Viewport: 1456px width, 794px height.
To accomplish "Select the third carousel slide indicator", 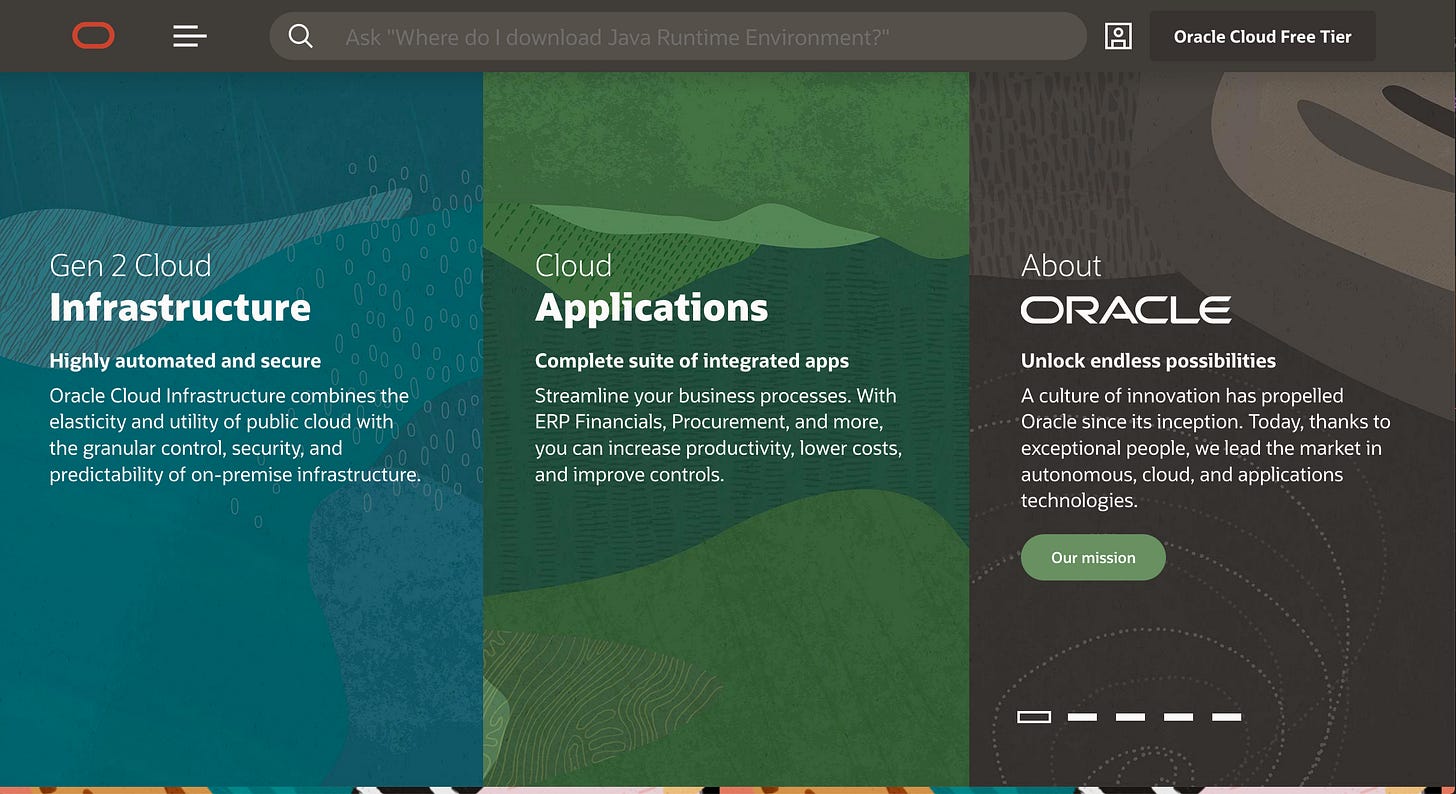I will [1130, 716].
